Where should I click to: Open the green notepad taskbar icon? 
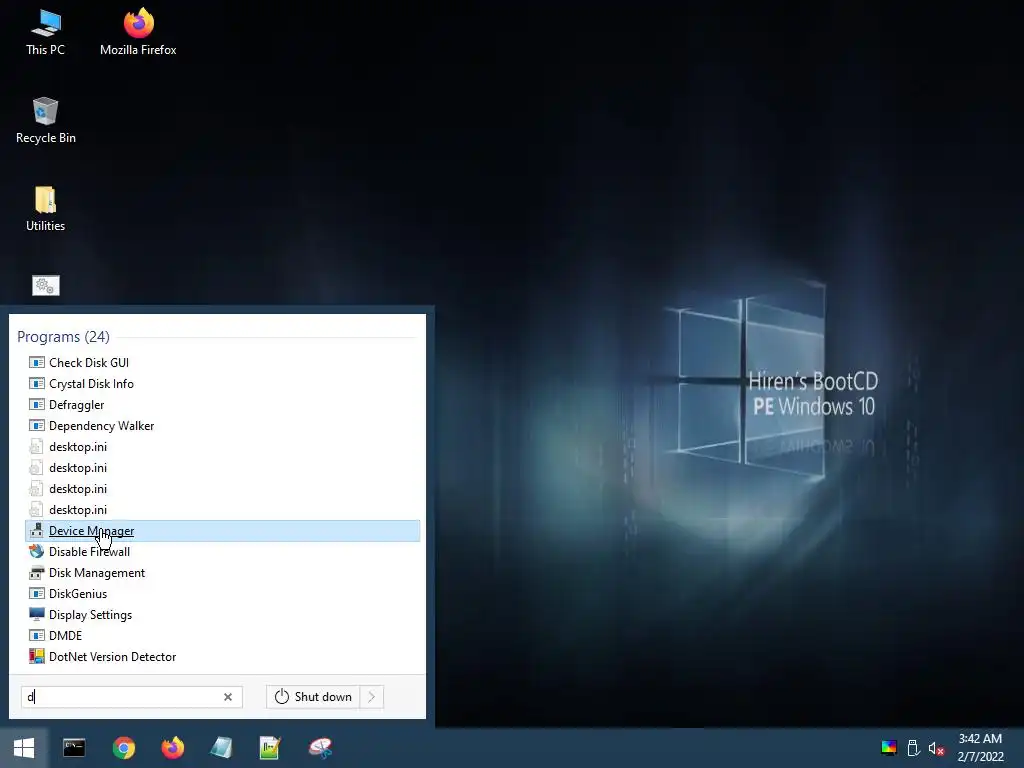[x=270, y=748]
